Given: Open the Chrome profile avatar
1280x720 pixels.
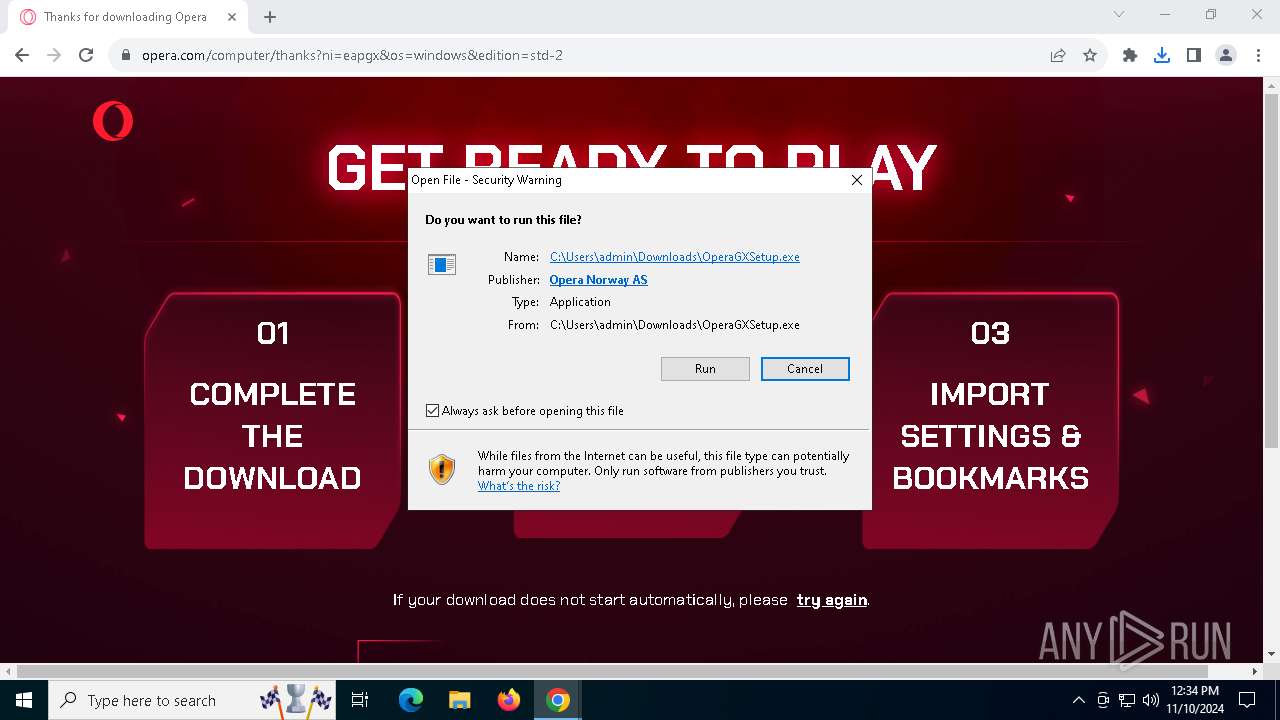Looking at the screenshot, I should 1226,55.
